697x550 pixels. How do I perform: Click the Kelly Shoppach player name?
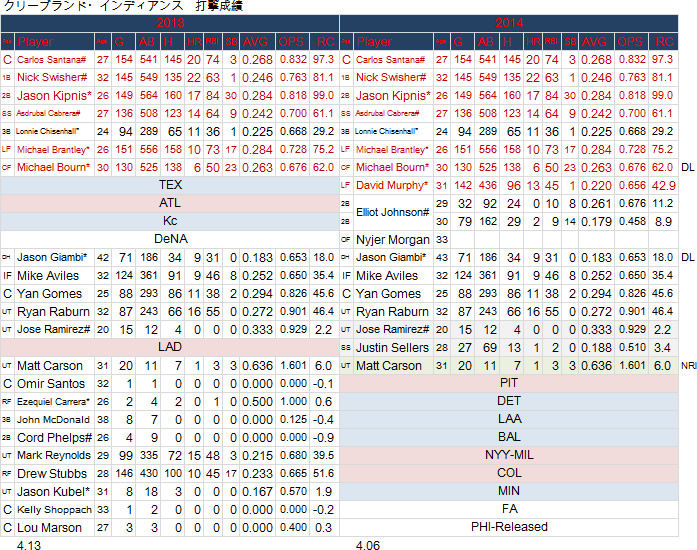(54, 510)
